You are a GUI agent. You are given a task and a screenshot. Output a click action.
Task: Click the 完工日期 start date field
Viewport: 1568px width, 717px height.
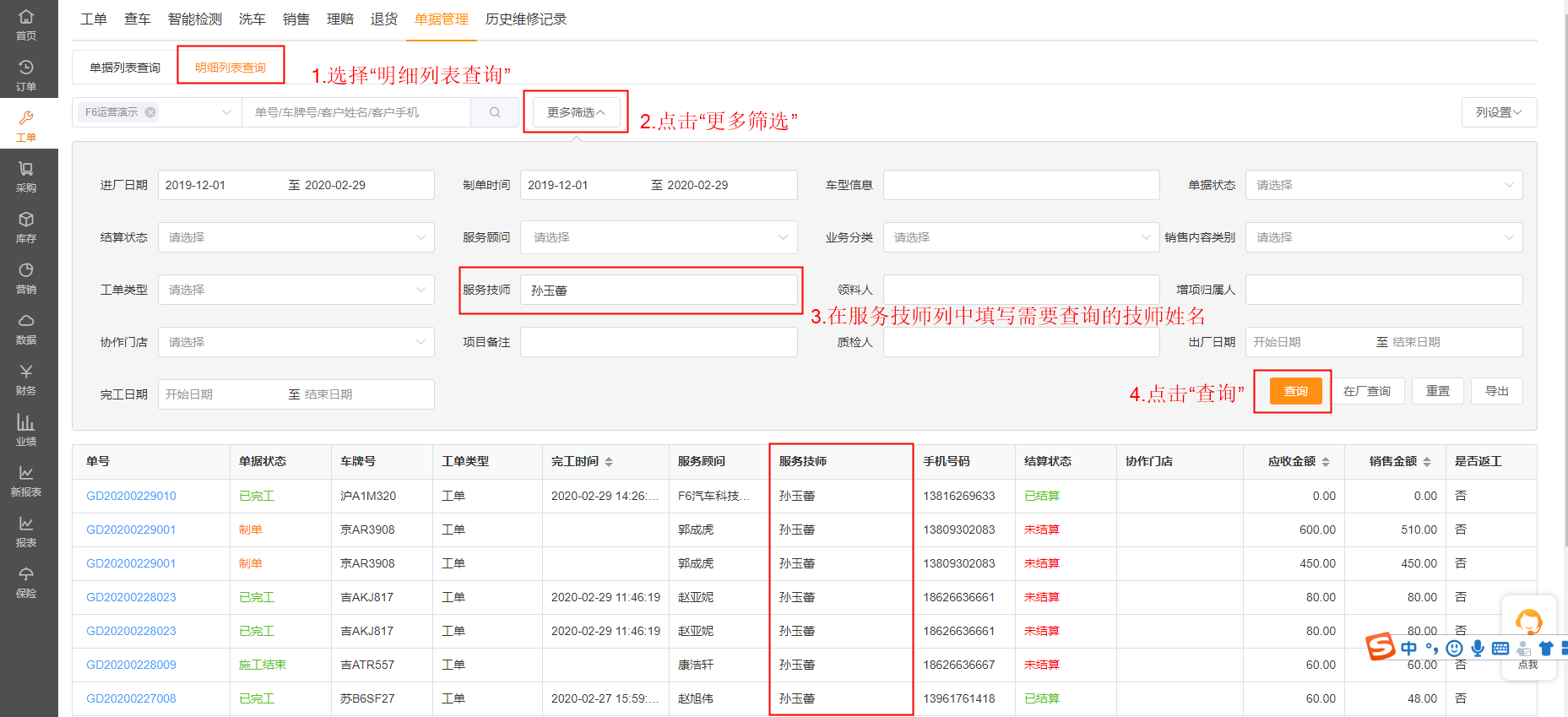click(x=221, y=394)
